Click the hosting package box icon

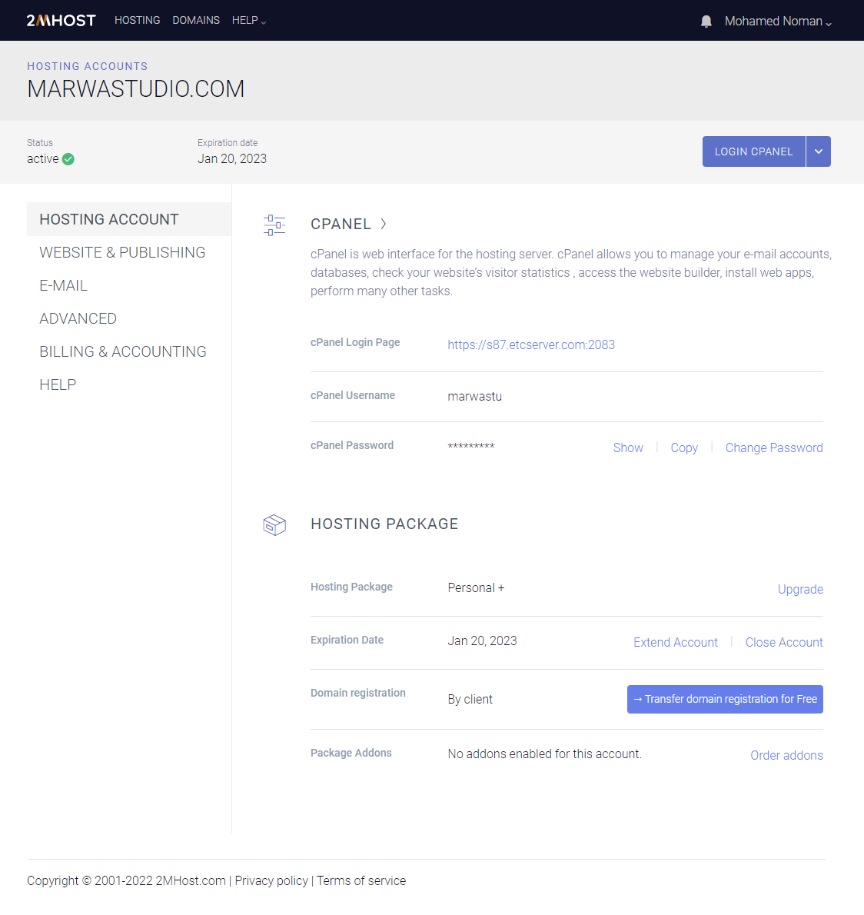[274, 525]
